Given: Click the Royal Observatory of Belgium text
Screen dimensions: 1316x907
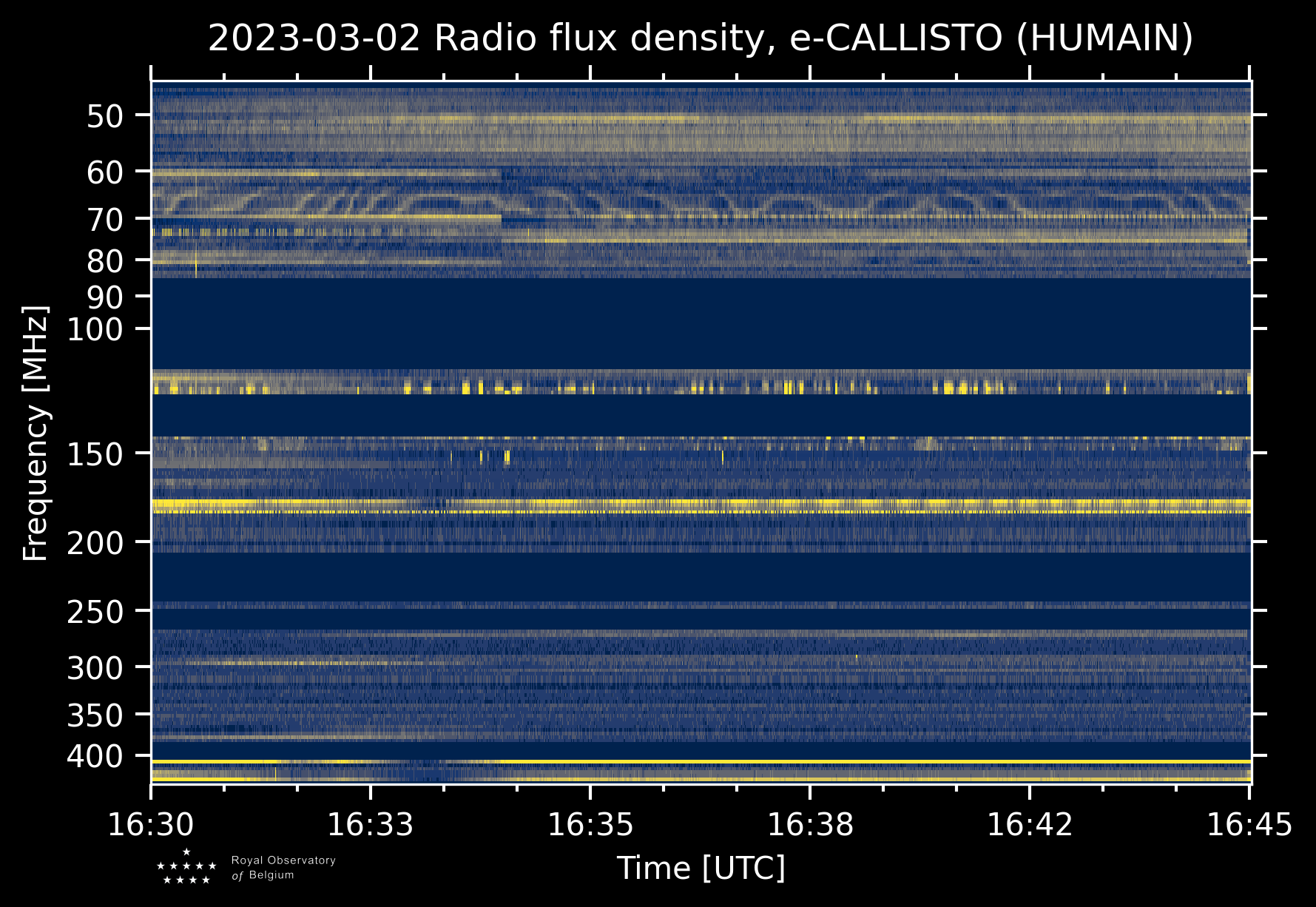Looking at the screenshot, I should 283,868.
